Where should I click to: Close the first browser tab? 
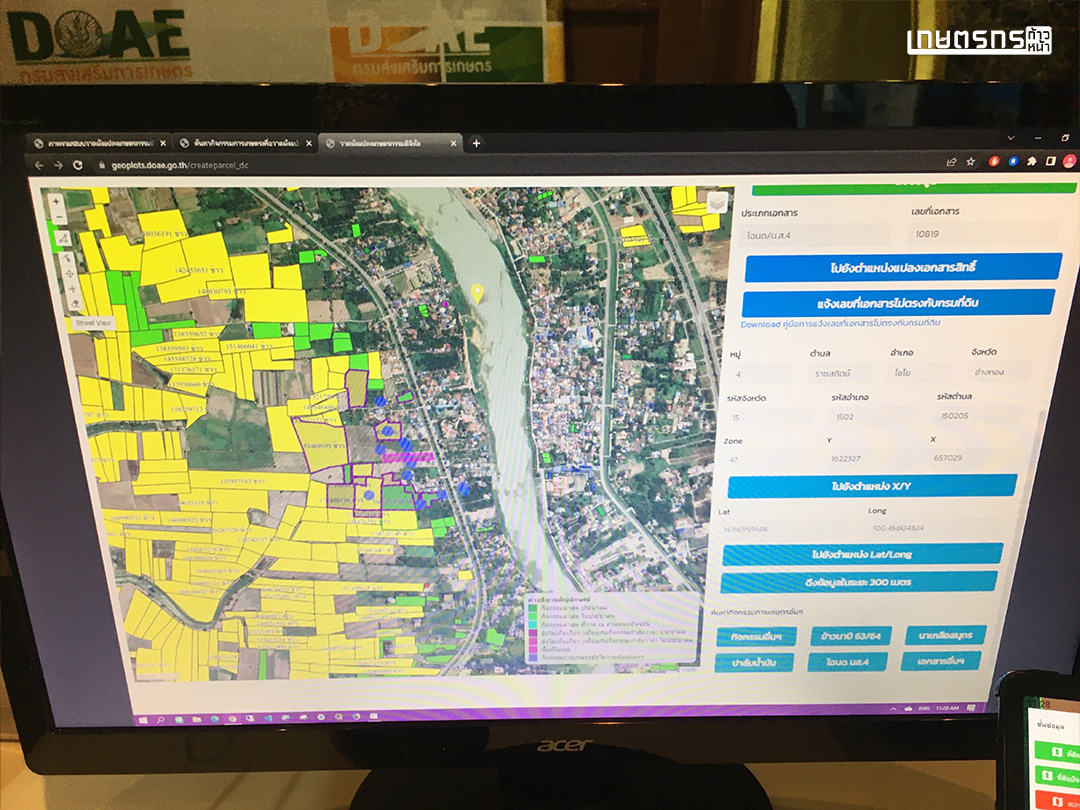163,143
